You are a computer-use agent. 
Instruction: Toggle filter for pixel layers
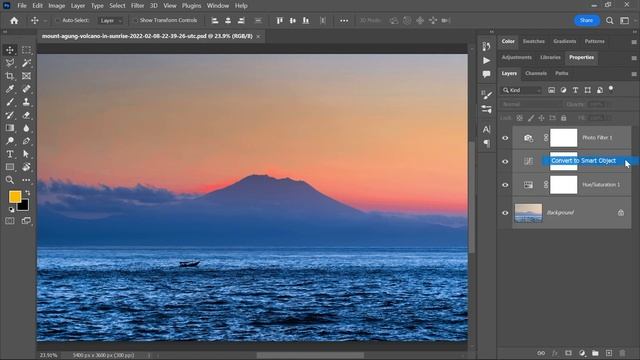coord(551,90)
